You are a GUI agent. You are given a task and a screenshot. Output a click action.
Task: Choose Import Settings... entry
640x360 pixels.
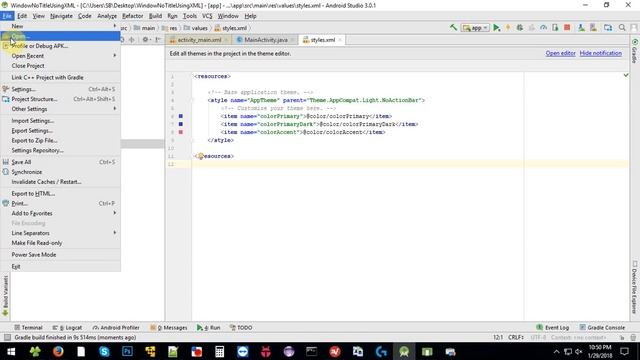[60, 121]
